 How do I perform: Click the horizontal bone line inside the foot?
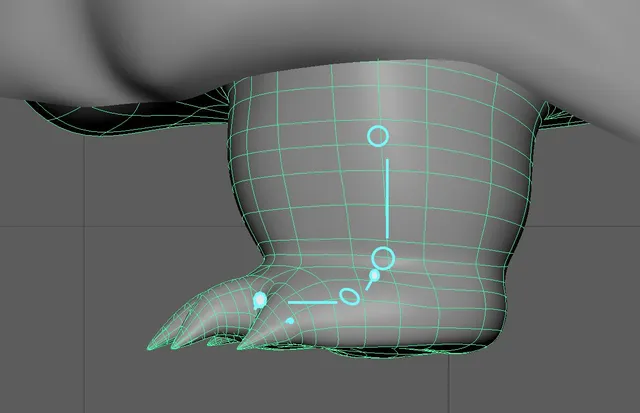coord(313,302)
